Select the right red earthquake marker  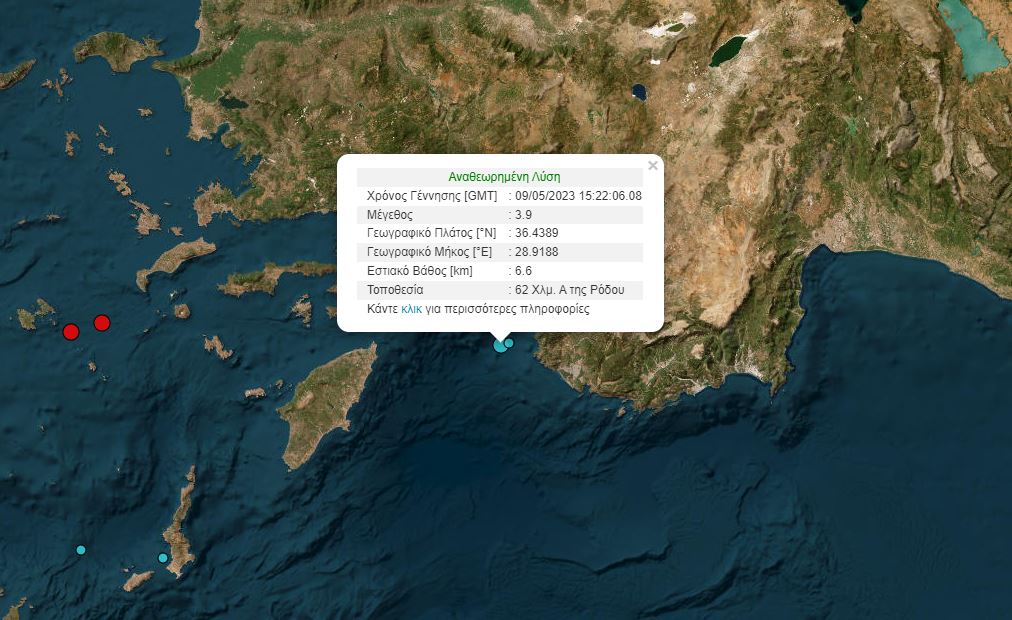(101, 322)
